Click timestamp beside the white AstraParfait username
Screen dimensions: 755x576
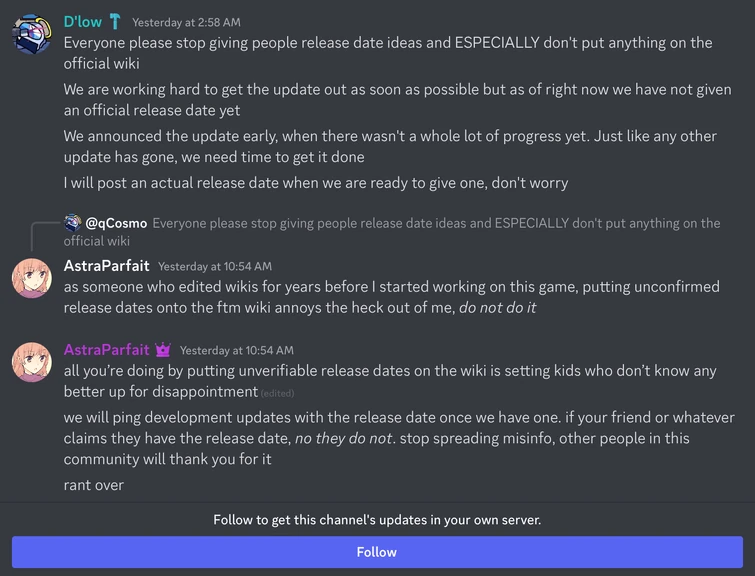214,267
